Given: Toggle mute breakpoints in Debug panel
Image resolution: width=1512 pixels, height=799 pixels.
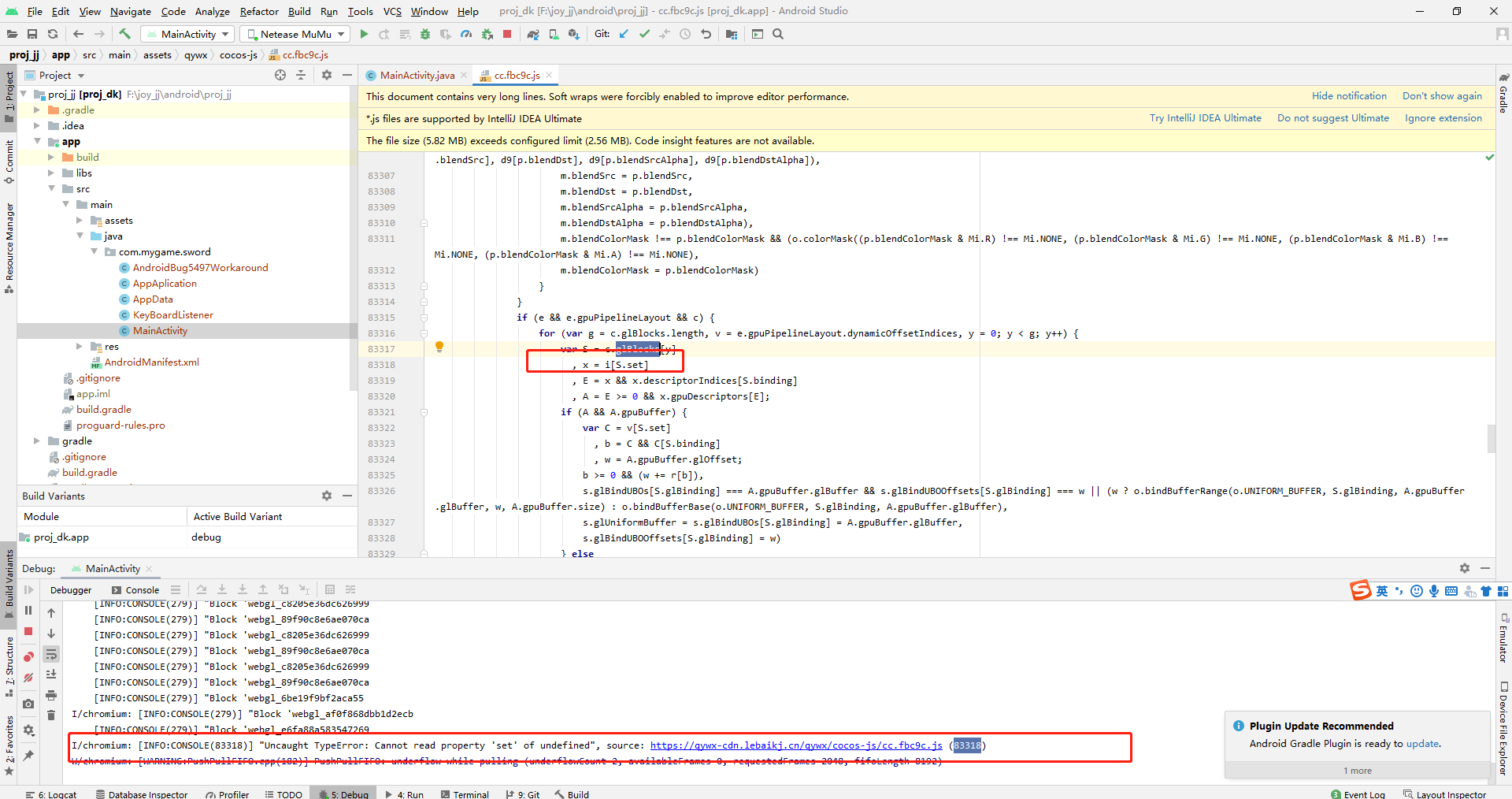Looking at the screenshot, I should (28, 678).
